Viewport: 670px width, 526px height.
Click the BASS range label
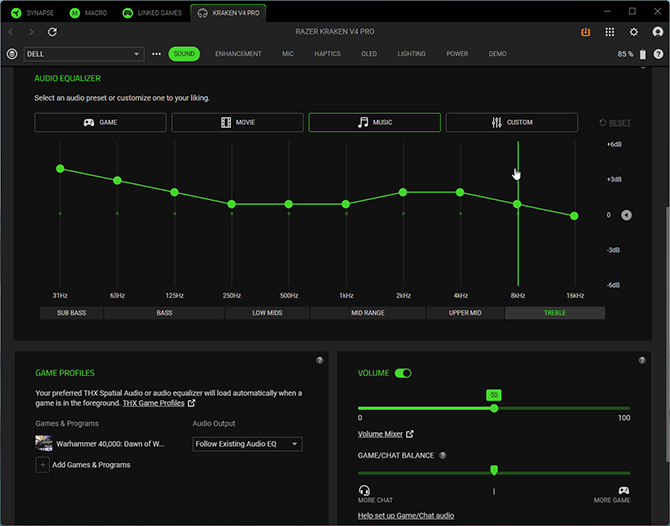[x=164, y=313]
